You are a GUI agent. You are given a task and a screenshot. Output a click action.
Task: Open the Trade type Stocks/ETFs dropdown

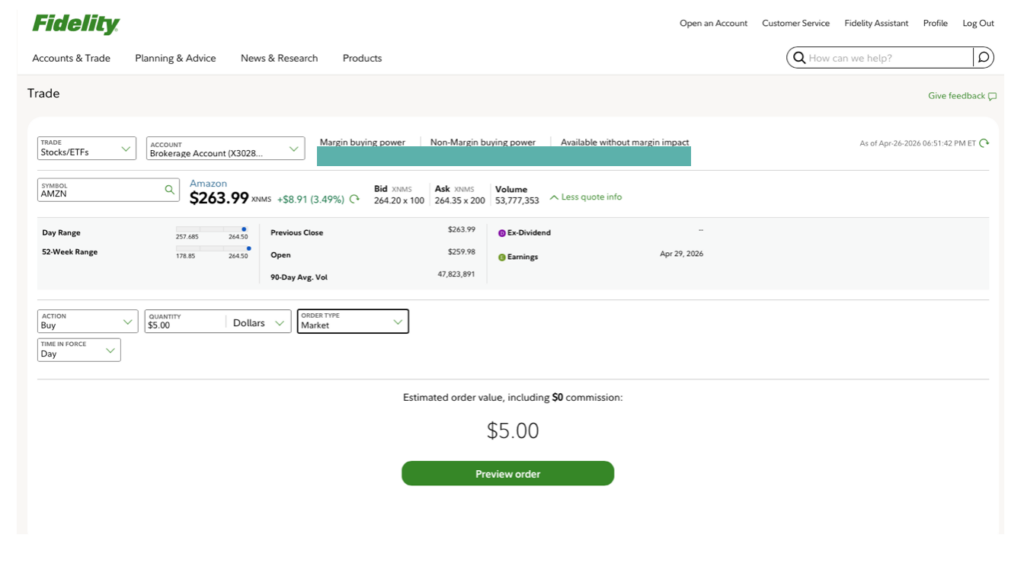click(87, 149)
